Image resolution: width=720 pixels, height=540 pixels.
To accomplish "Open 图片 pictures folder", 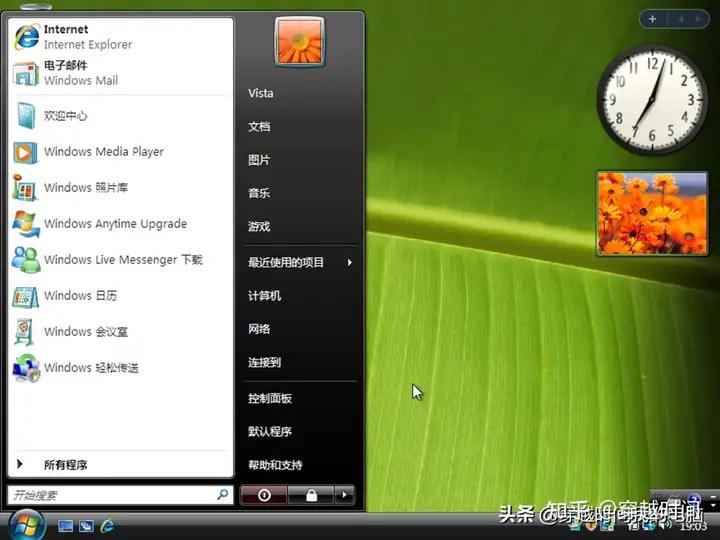I will pyautogui.click(x=259, y=160).
